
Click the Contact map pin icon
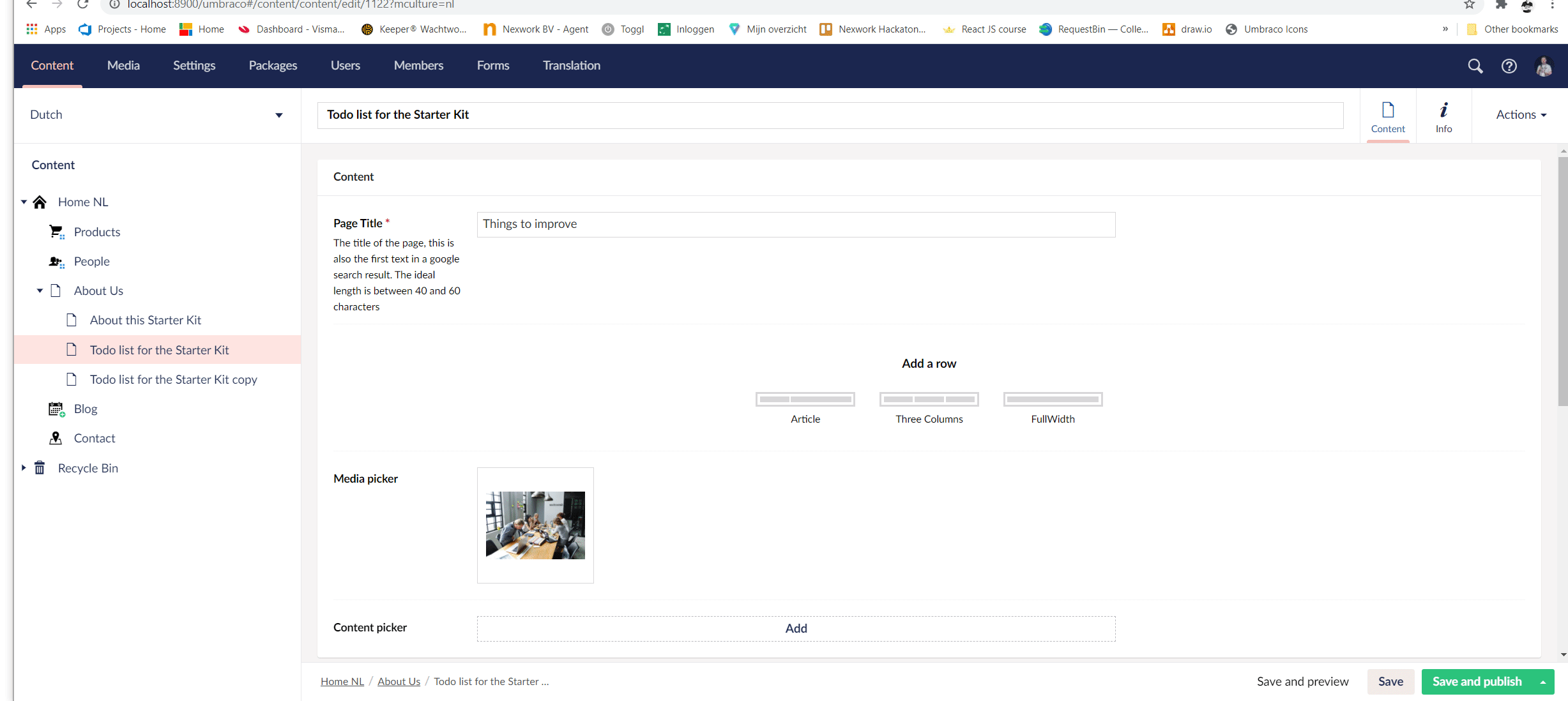click(x=56, y=438)
